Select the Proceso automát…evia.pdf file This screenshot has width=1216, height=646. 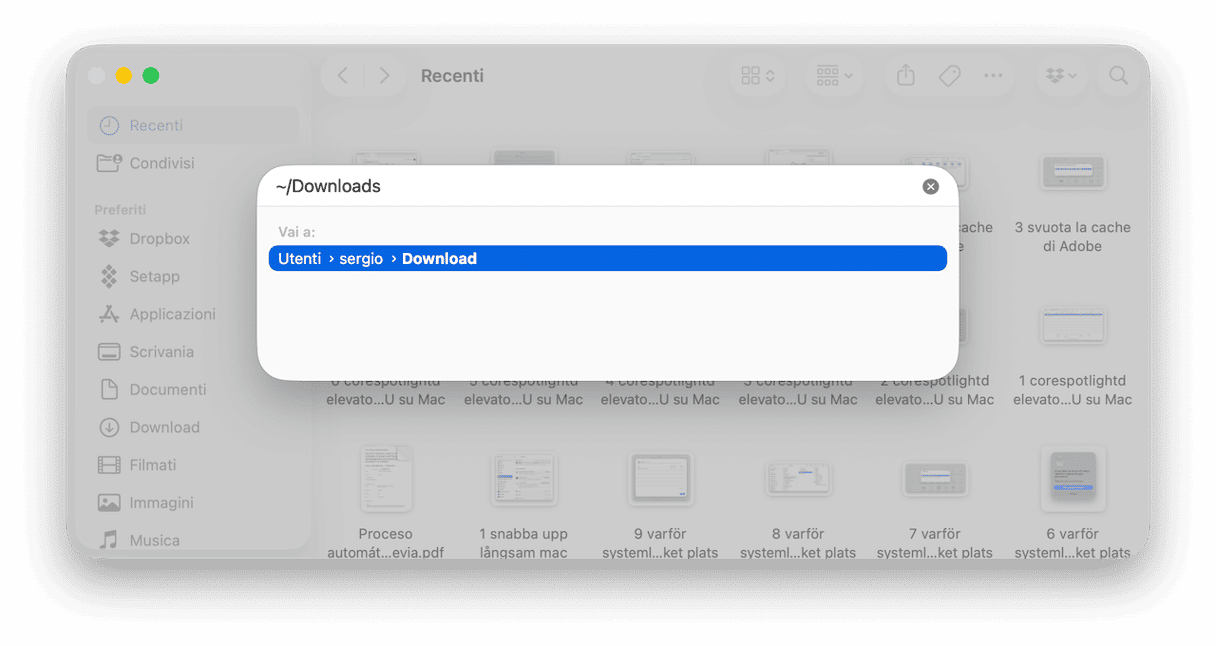386,503
